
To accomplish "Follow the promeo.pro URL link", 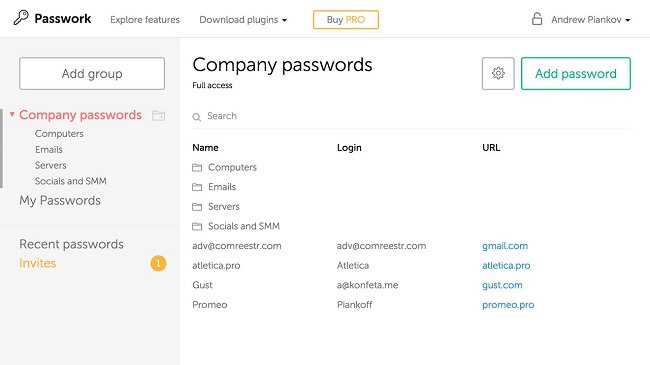I will point(508,305).
